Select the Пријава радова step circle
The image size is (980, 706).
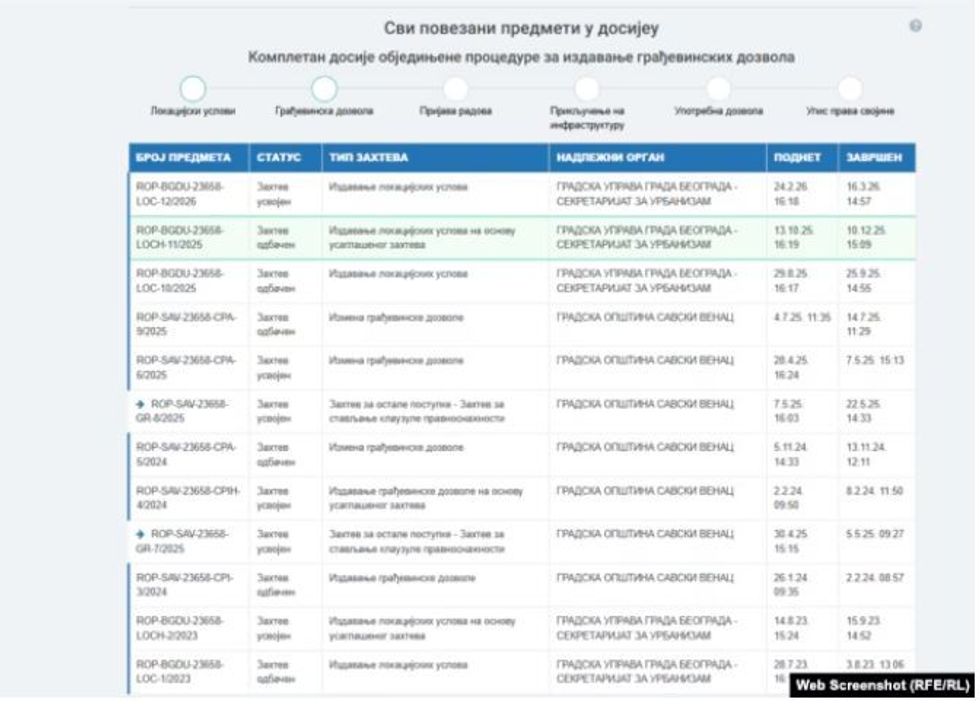point(455,90)
